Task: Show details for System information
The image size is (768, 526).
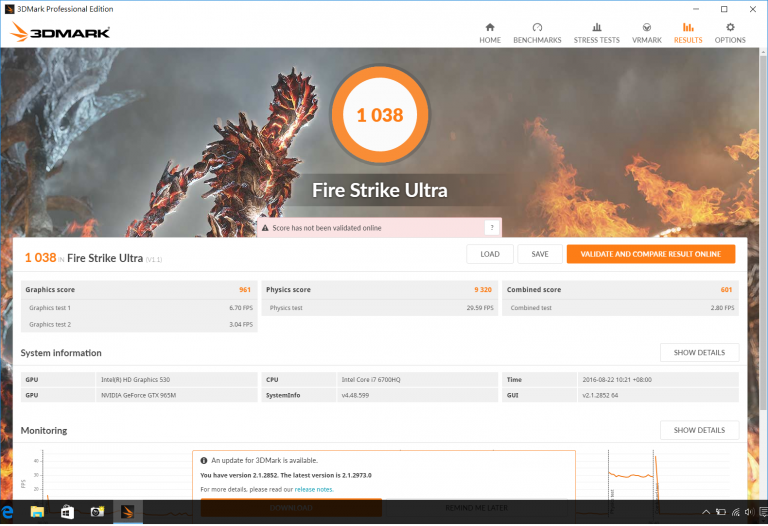Action: coord(699,352)
